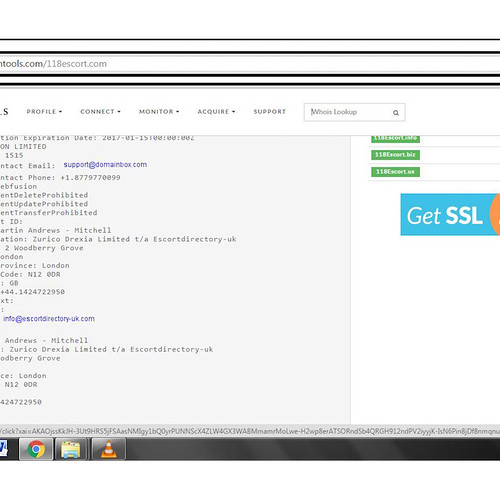The image size is (500, 500).
Task: Select the 118Escort.us green tag
Action: pyautogui.click(x=395, y=172)
